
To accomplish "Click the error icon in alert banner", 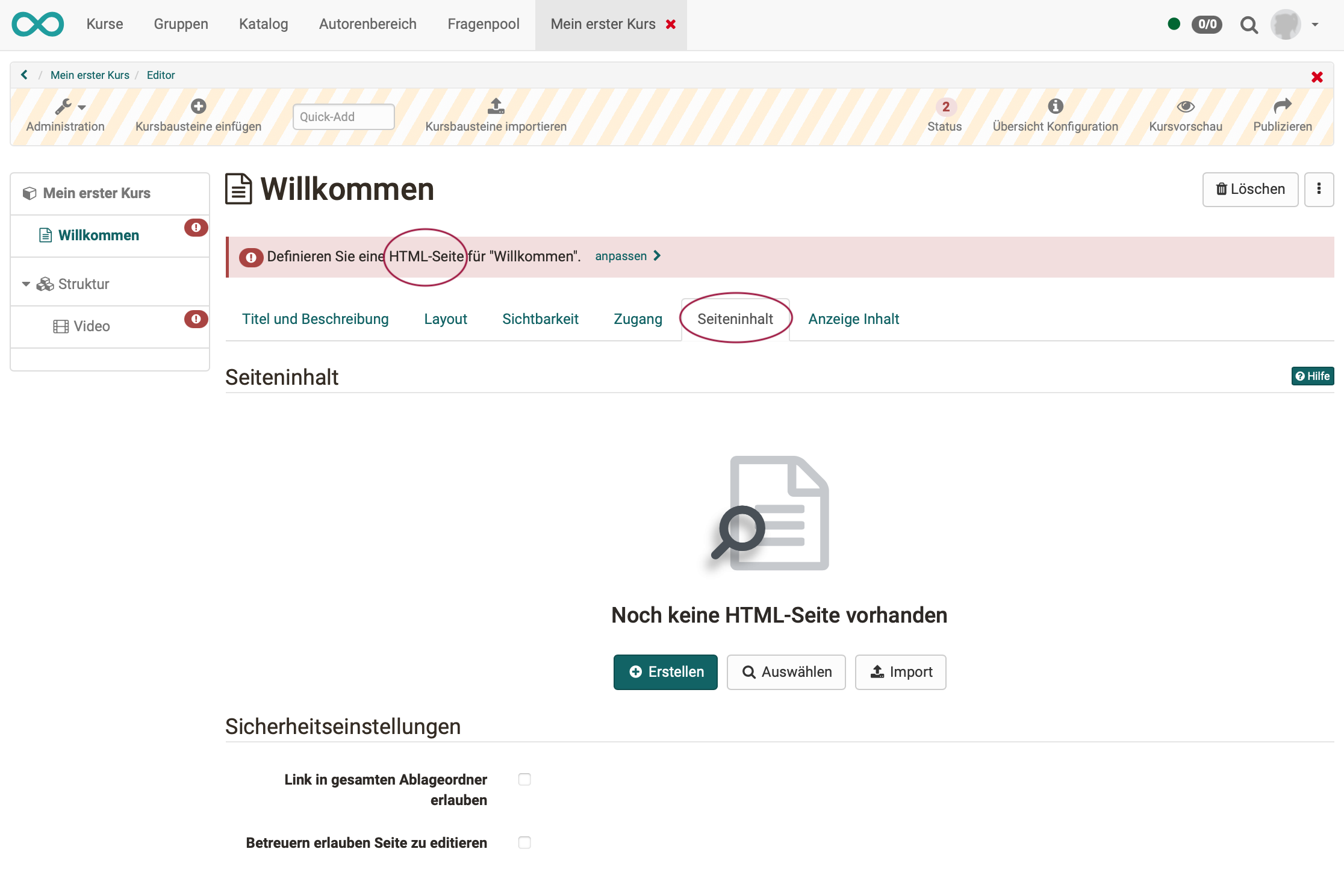I will click(251, 257).
